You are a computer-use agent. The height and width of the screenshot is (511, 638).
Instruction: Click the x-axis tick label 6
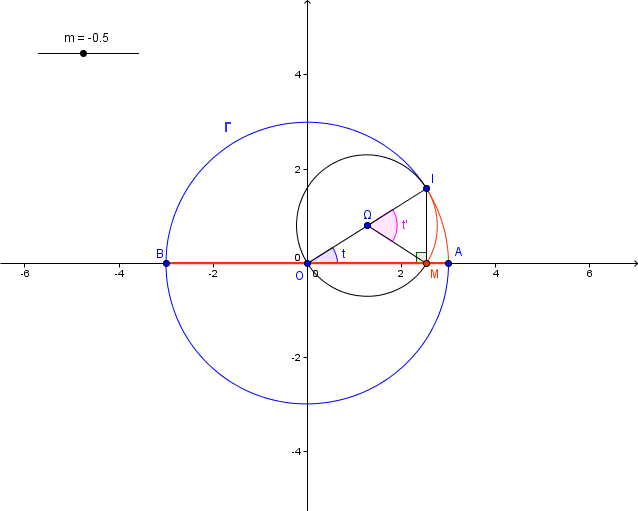(589, 274)
